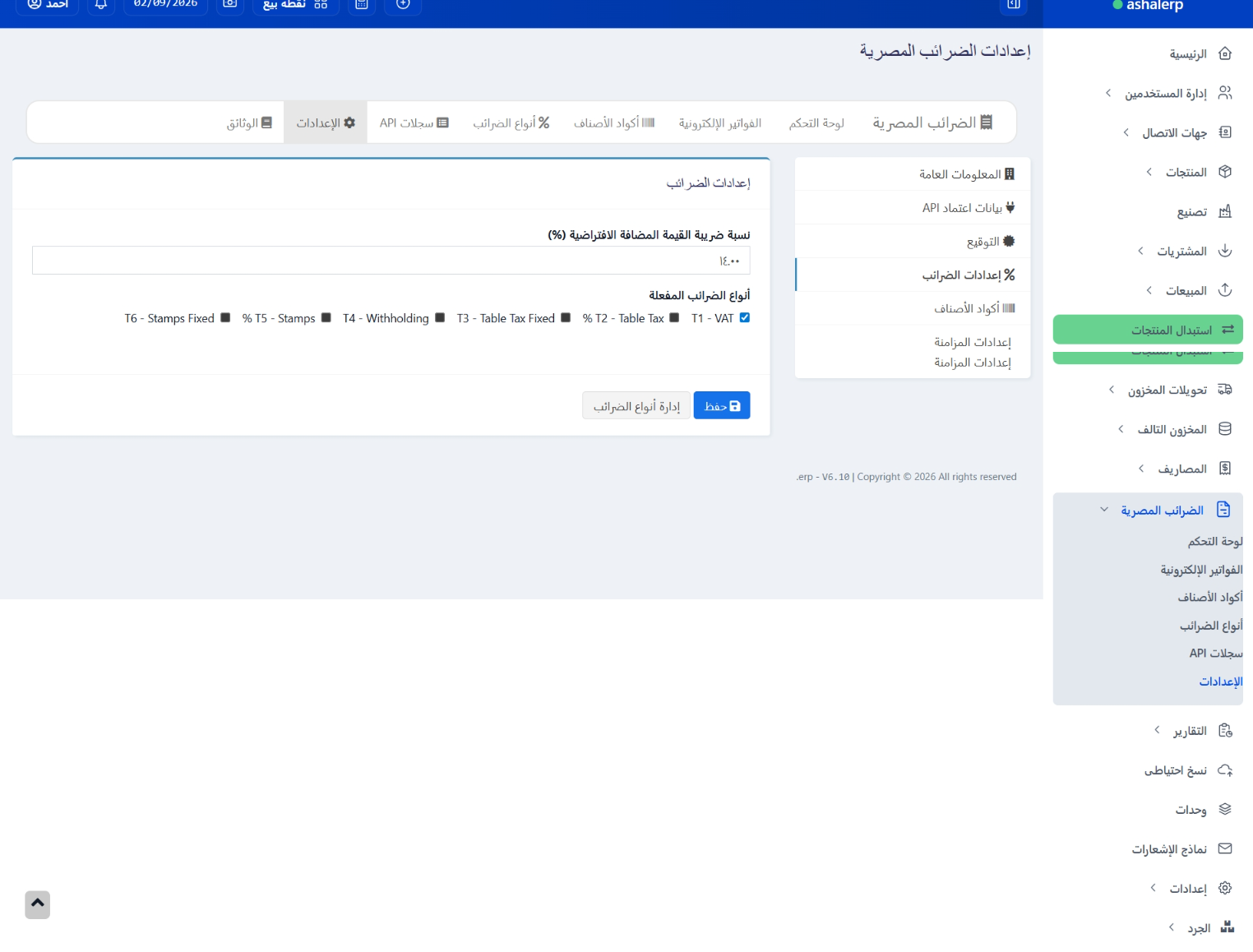This screenshot has width=1253, height=952.
Task: Click the envelope icon for notification templates
Action: click(1224, 848)
